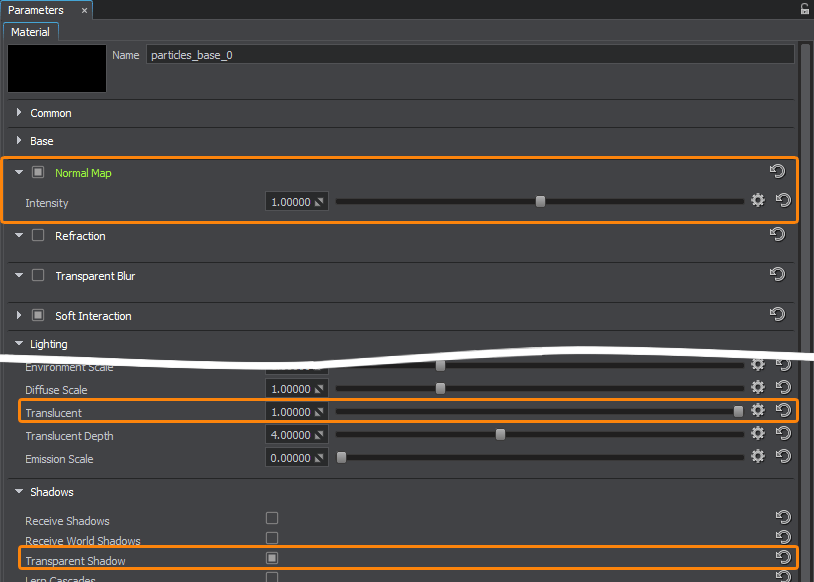Image resolution: width=814 pixels, height=582 pixels.
Task: Reset the Emission Scale value
Action: (783, 456)
